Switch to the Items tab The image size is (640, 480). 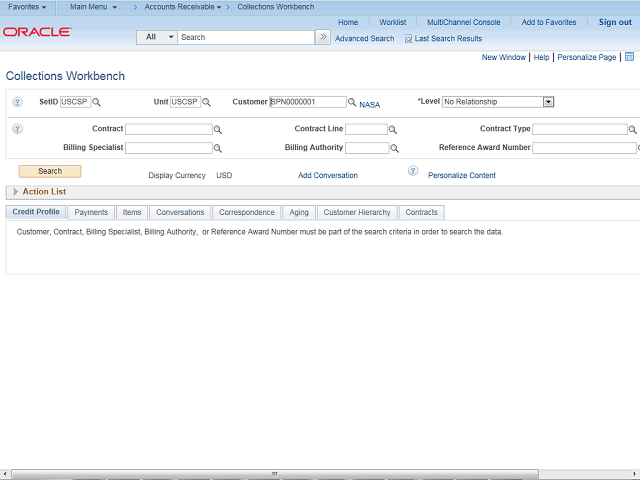[132, 212]
